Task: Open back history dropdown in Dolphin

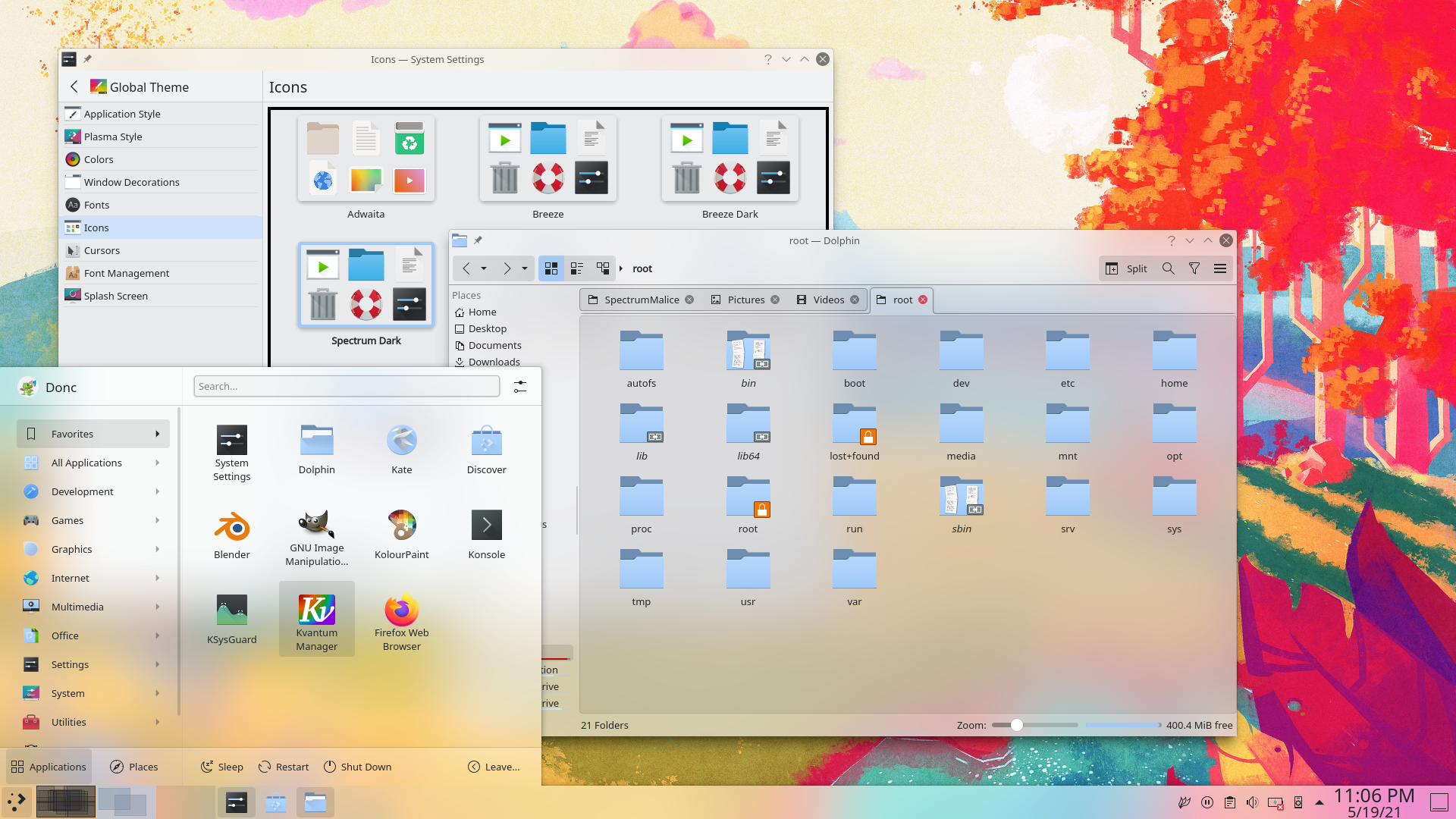Action: (484, 268)
